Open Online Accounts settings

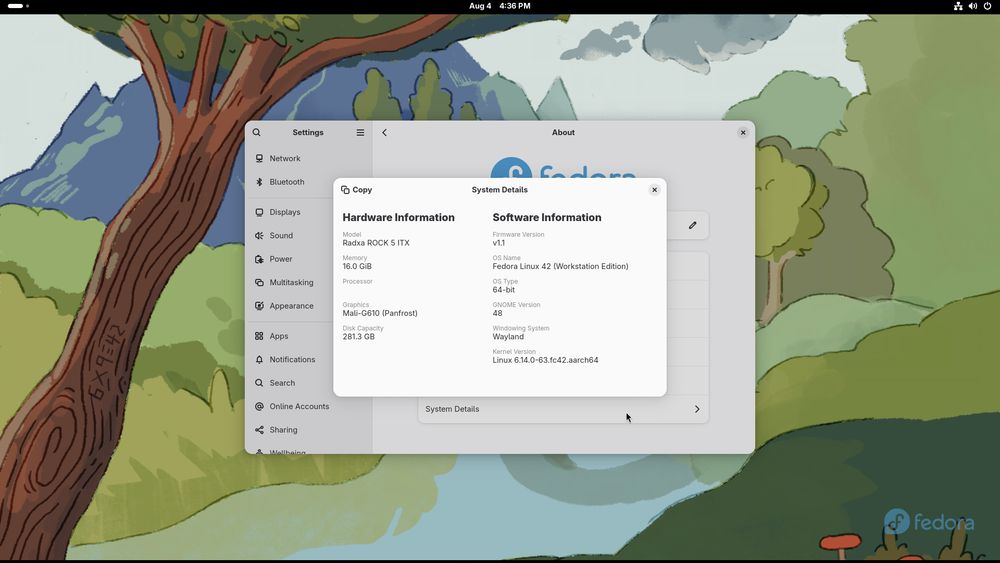point(309,407)
